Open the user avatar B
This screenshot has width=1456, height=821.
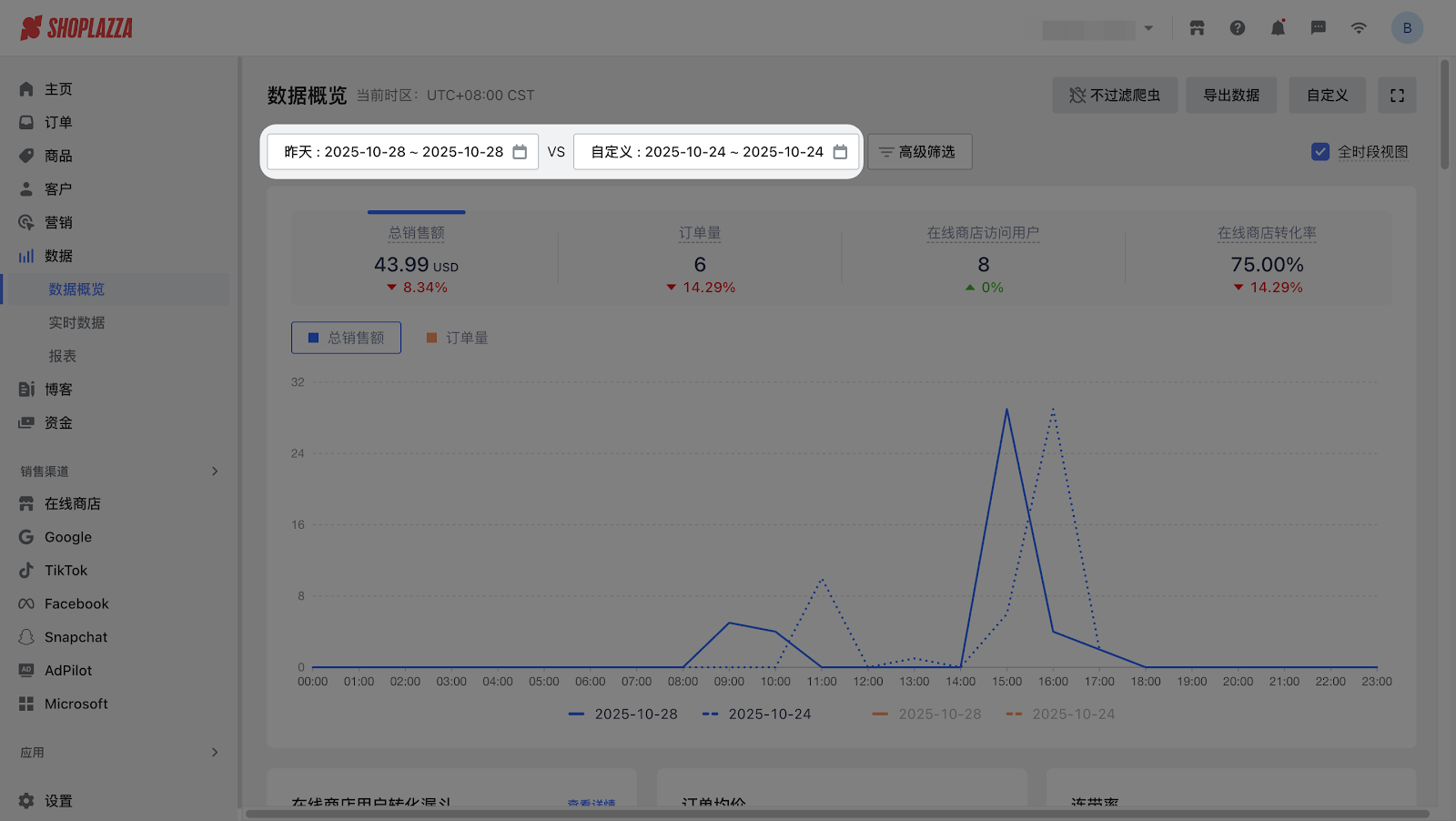pos(1407,28)
